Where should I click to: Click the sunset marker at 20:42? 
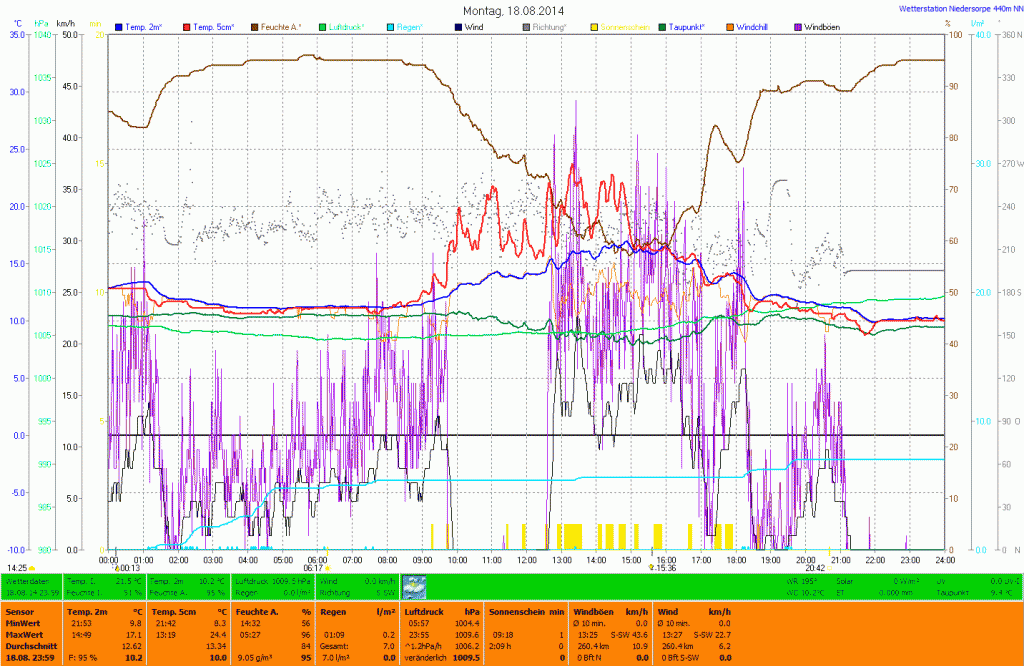(x=829, y=567)
